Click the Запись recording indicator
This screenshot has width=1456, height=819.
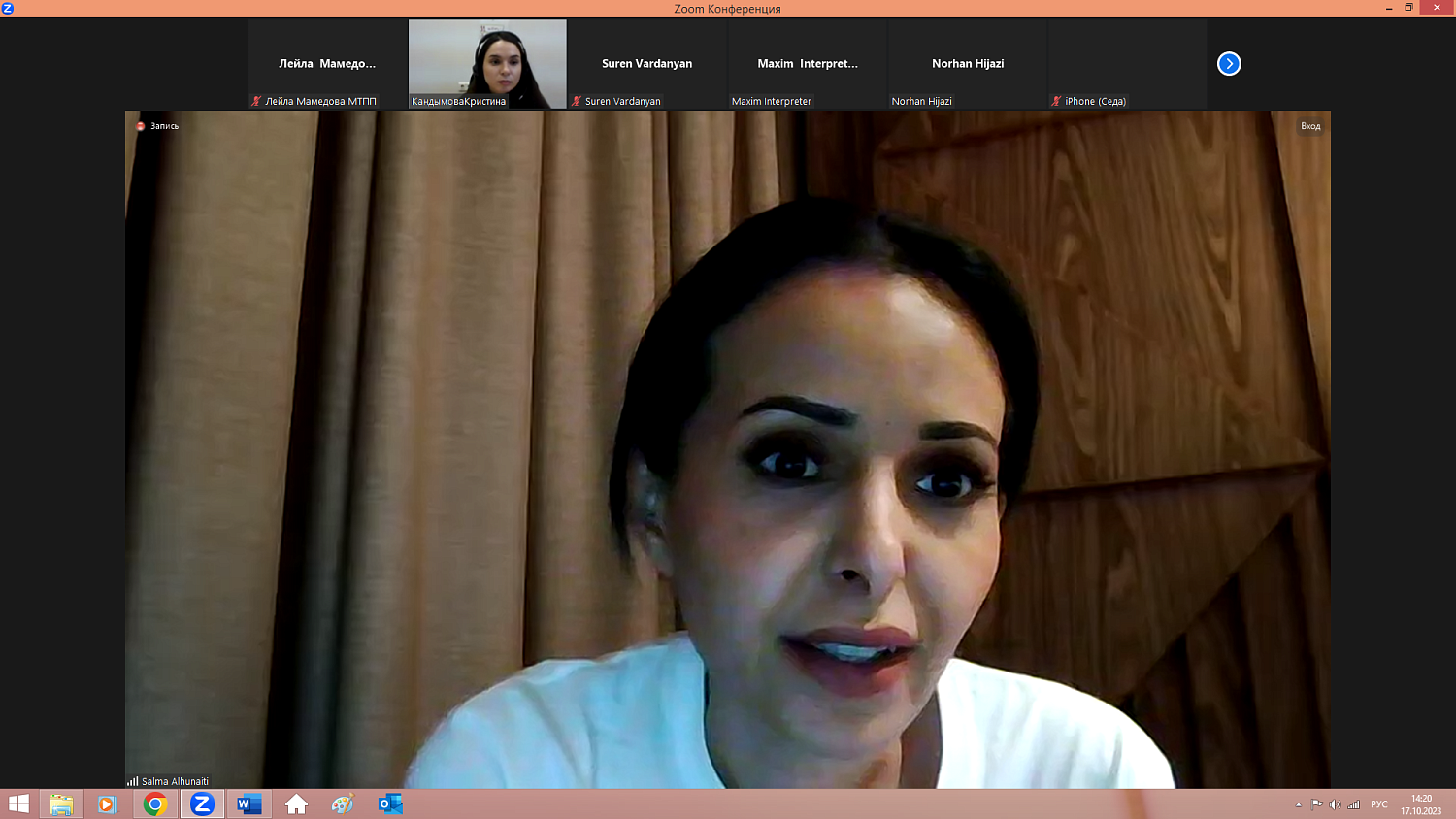click(158, 126)
